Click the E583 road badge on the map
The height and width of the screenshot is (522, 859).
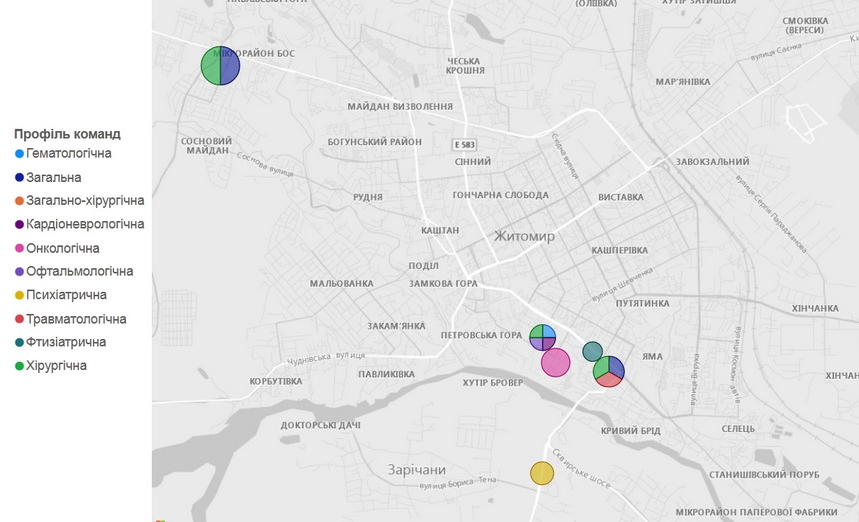(463, 144)
